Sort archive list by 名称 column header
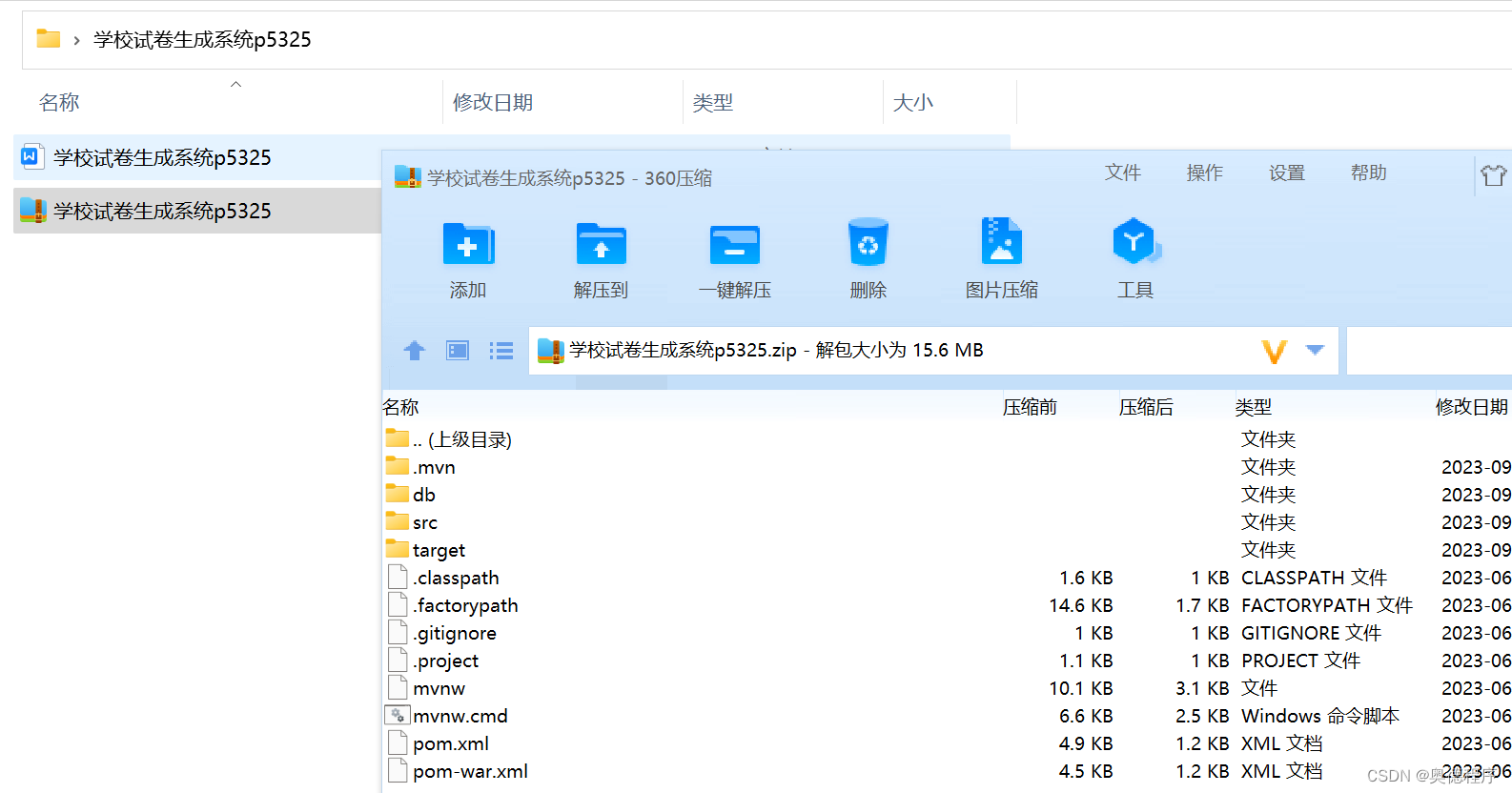Image resolution: width=1512 pixels, height=793 pixels. [691, 407]
